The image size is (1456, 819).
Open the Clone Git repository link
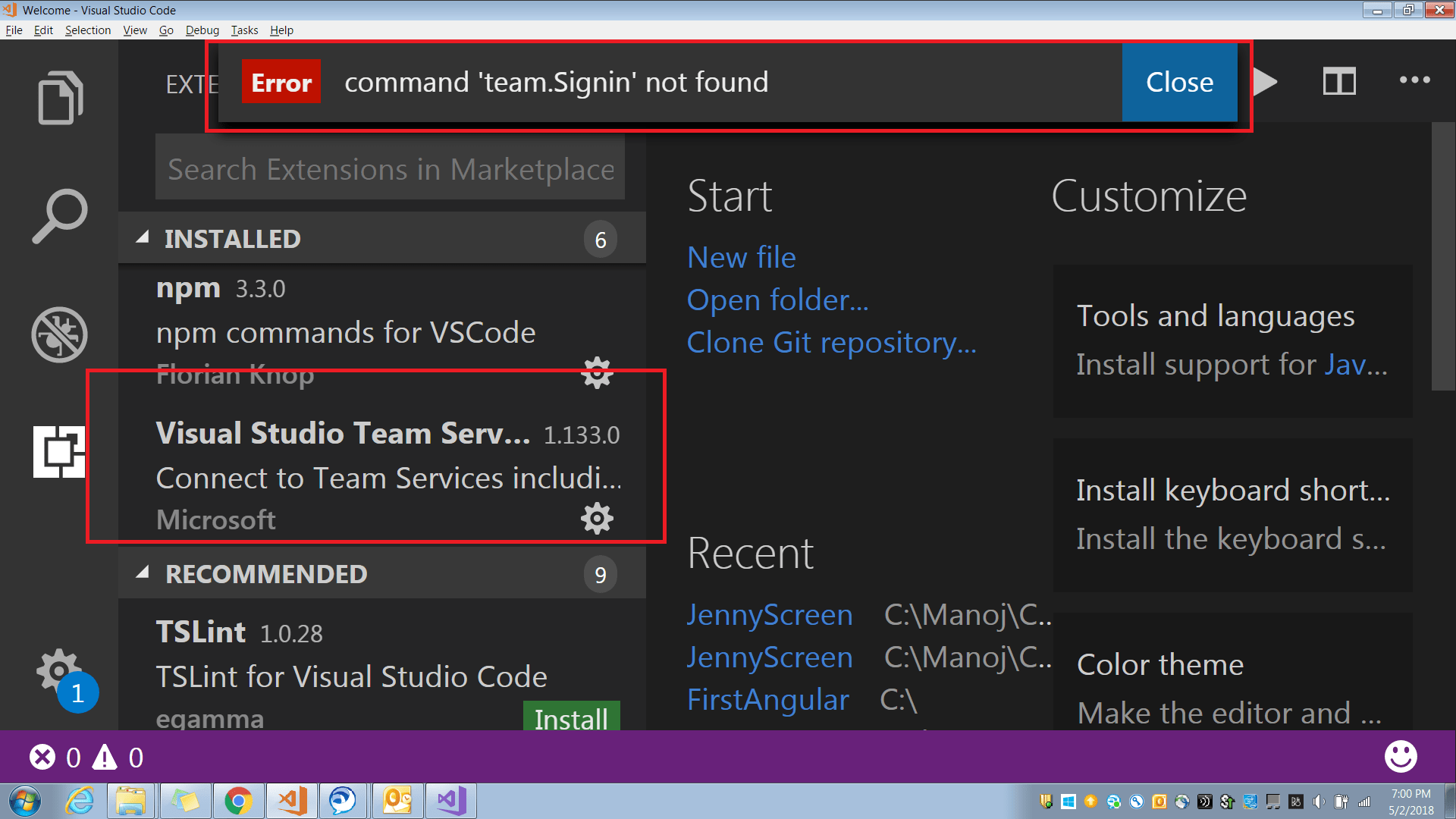pos(831,342)
